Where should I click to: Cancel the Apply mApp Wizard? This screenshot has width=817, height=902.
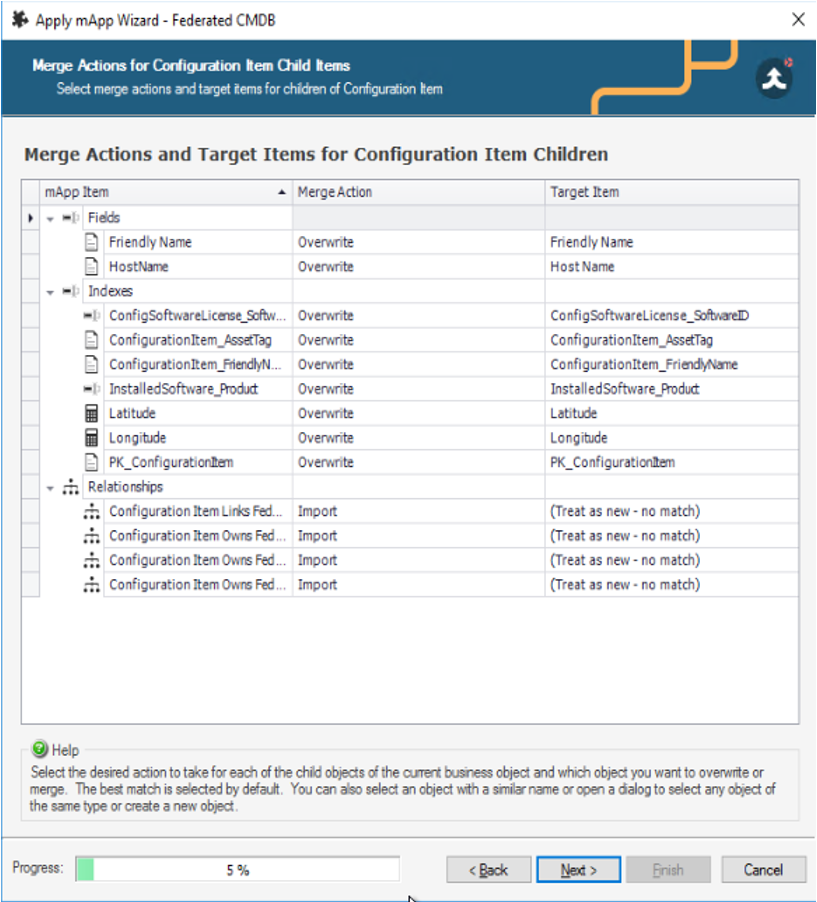763,870
